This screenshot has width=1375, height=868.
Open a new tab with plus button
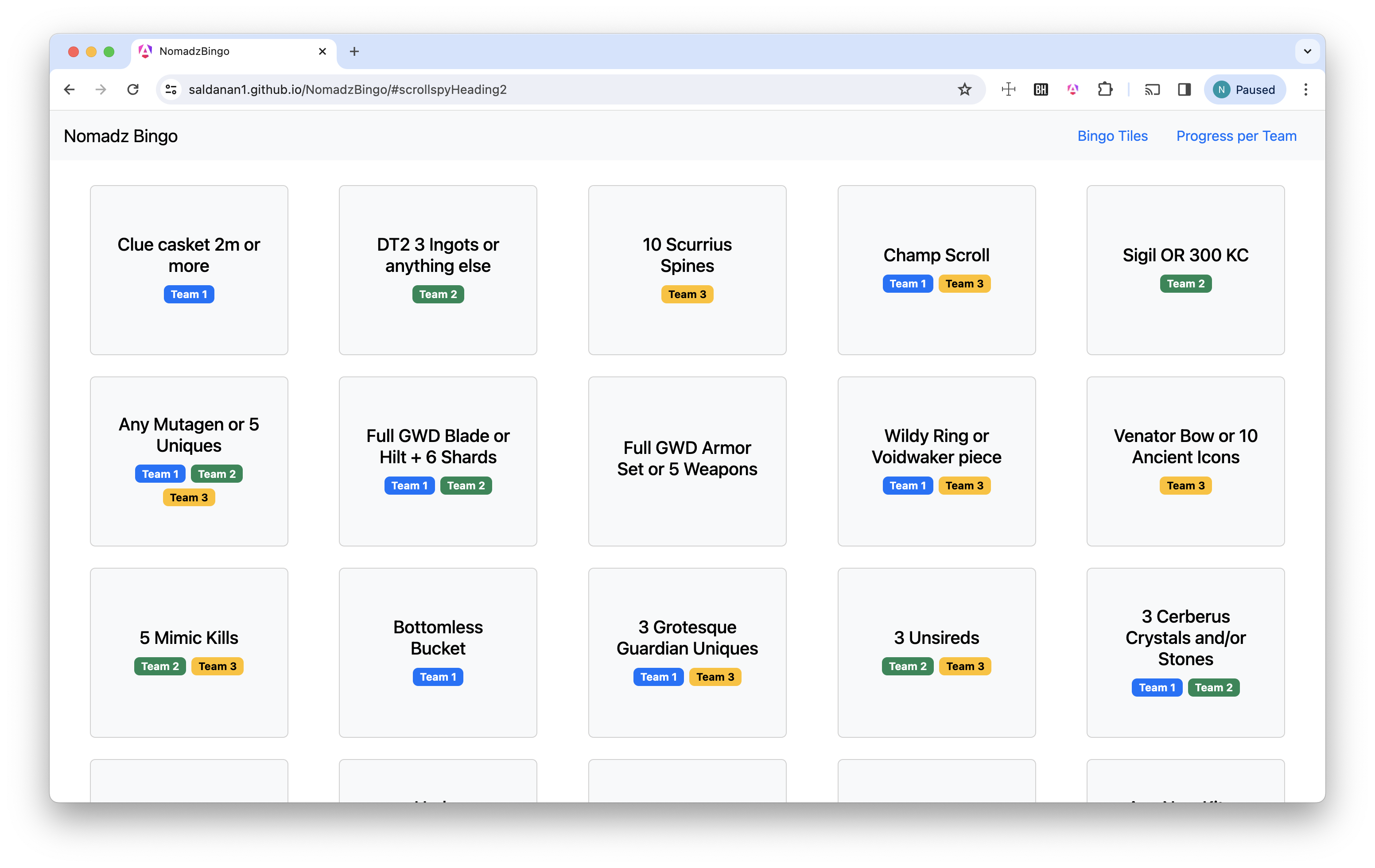[x=354, y=51]
